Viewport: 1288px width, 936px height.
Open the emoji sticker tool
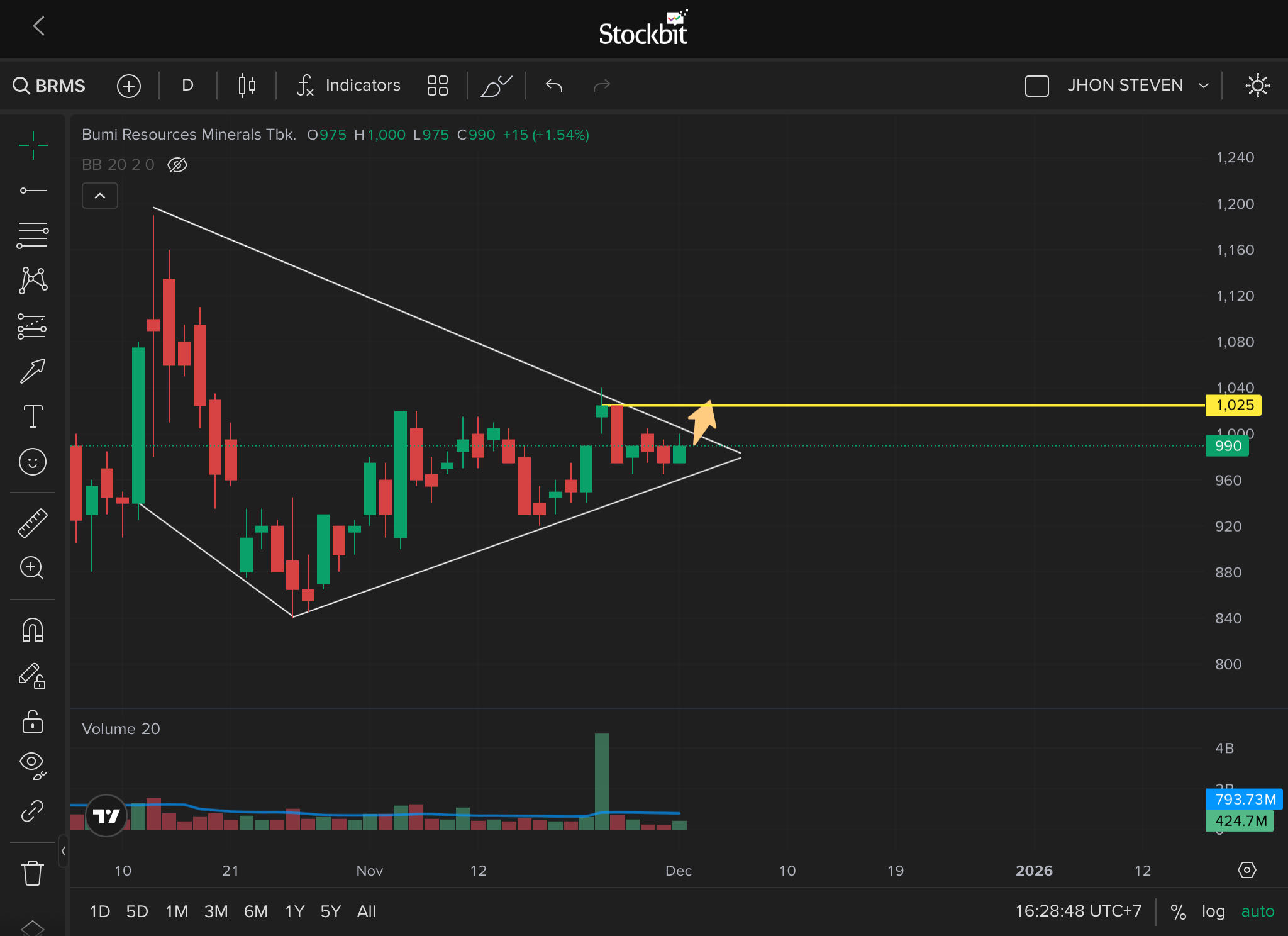(32, 462)
